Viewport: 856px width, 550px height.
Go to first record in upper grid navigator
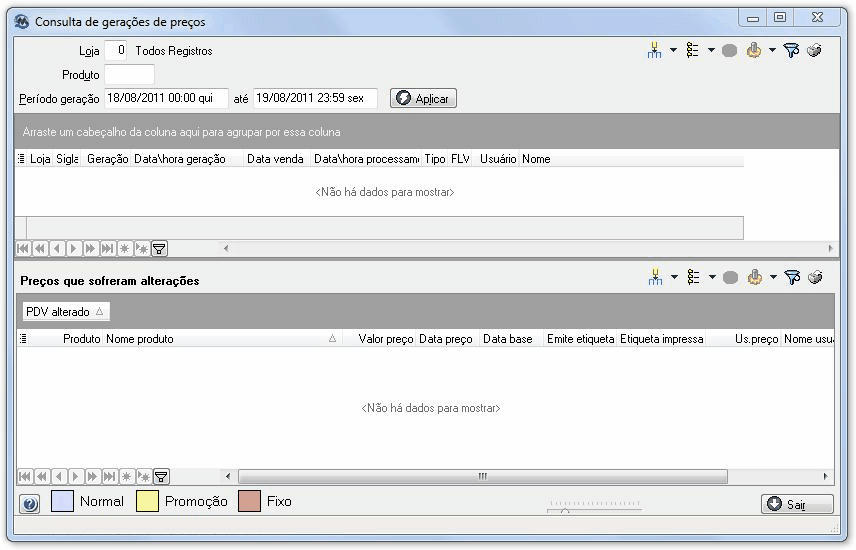pyautogui.click(x=23, y=249)
